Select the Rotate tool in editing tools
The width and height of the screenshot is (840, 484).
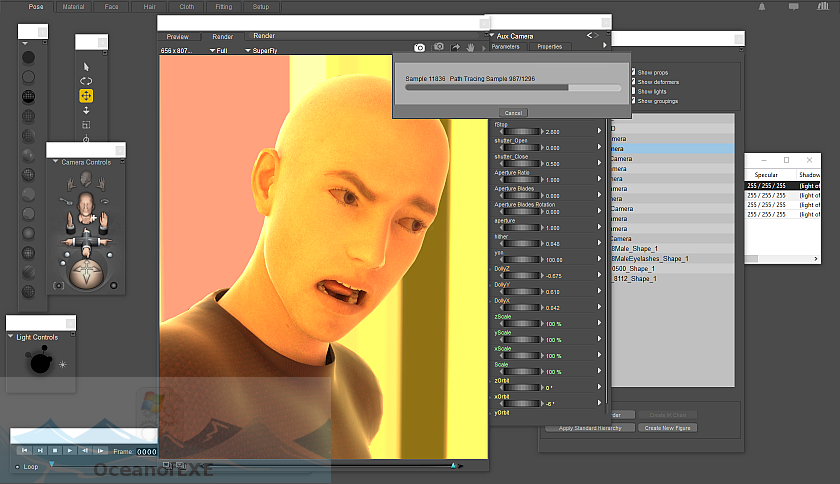pos(86,81)
